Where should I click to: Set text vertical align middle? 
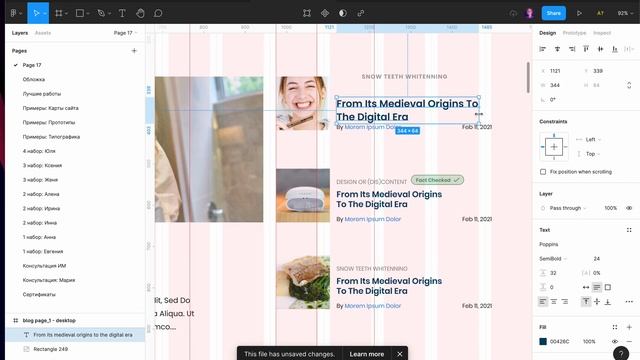click(x=597, y=302)
